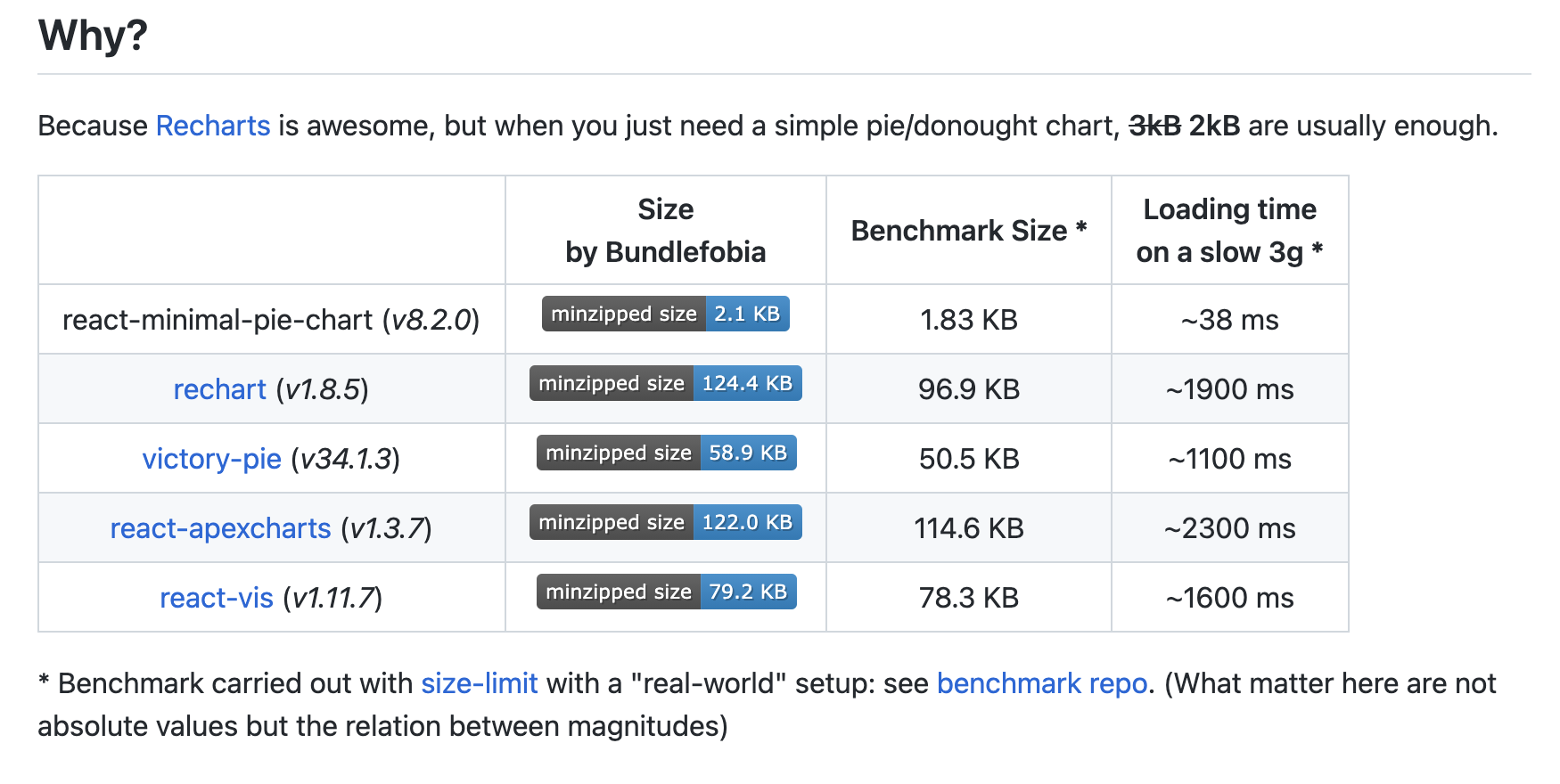Open the 58.9 KB minzipped size badge
1560x784 pixels.
[x=665, y=453]
